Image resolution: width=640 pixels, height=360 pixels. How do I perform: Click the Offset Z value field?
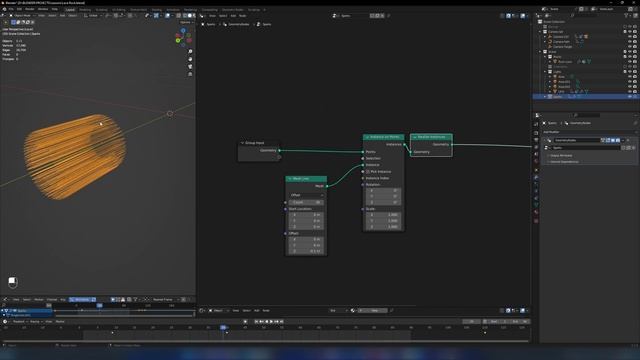coord(307,251)
